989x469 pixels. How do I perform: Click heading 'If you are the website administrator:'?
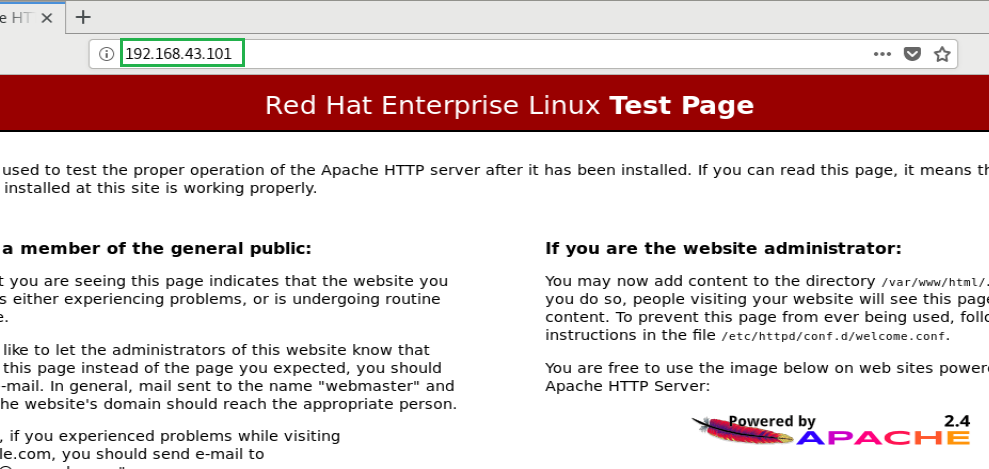coord(723,248)
